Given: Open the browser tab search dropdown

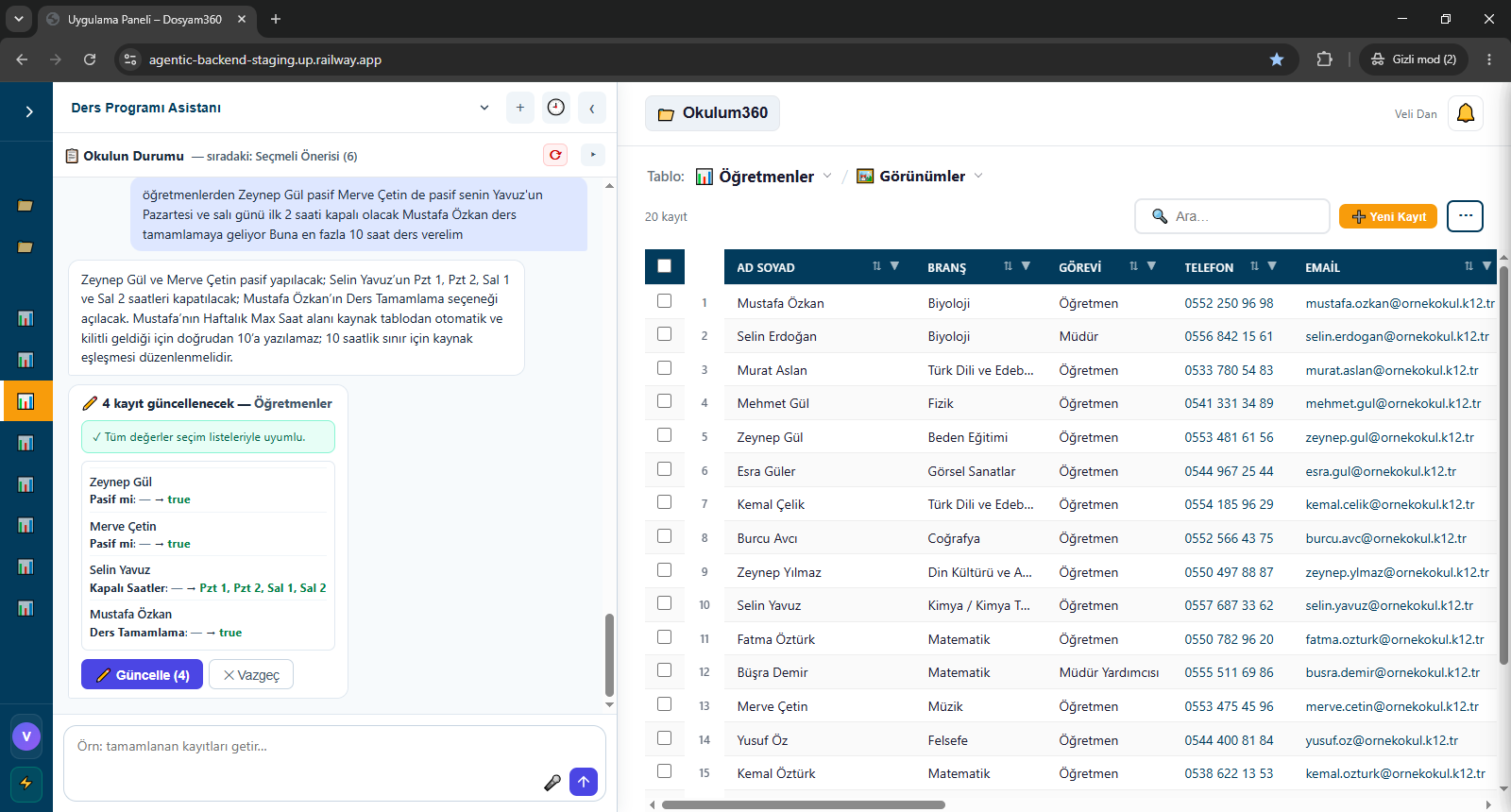Looking at the screenshot, I should tap(18, 19).
